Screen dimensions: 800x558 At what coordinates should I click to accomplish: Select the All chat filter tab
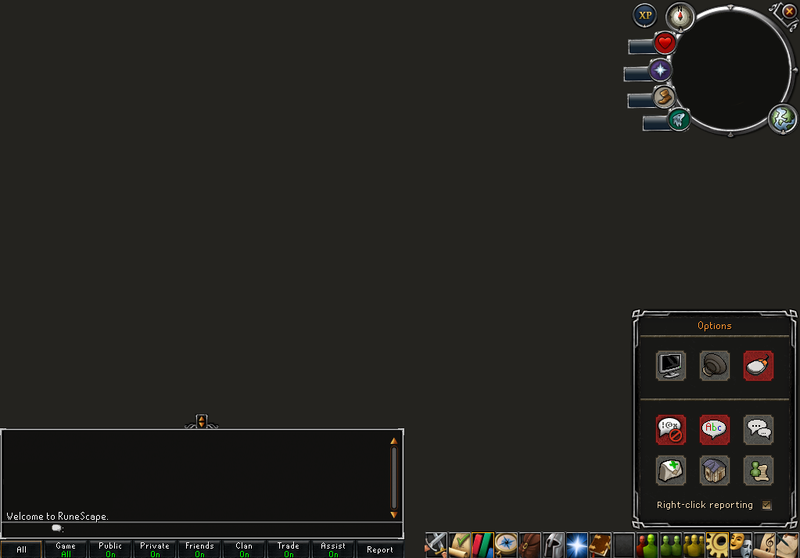pyautogui.click(x=21, y=549)
